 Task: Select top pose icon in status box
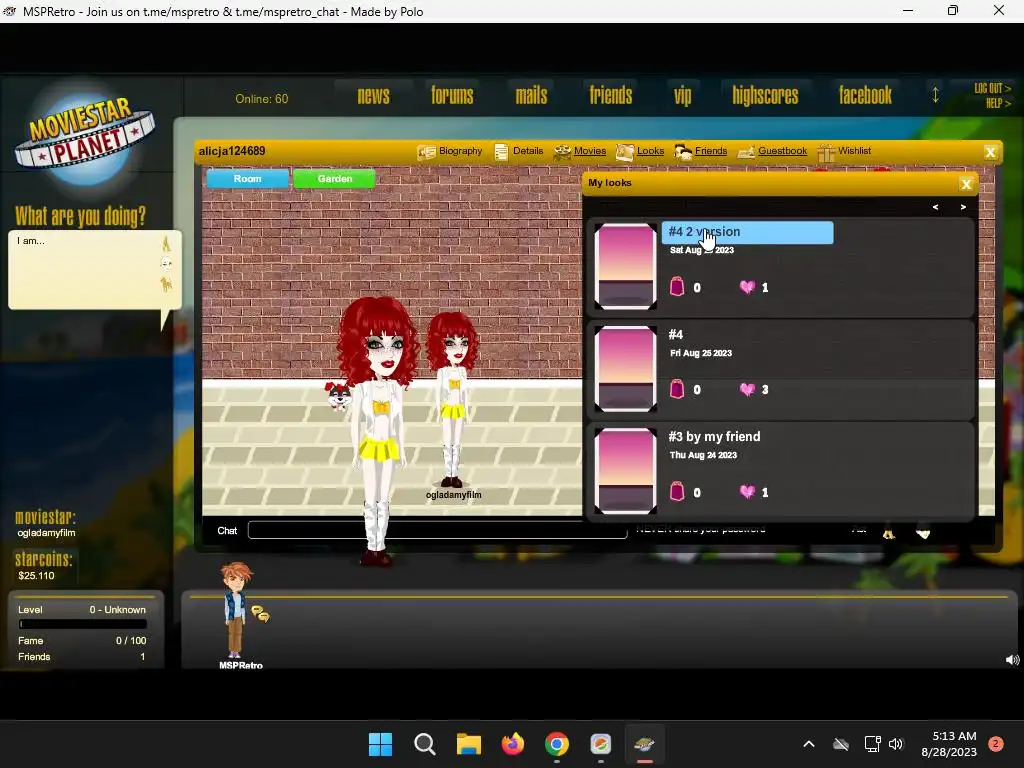coord(166,244)
